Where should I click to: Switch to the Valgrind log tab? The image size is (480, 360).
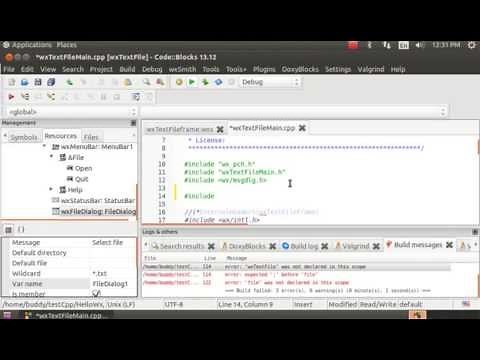(x=356, y=246)
